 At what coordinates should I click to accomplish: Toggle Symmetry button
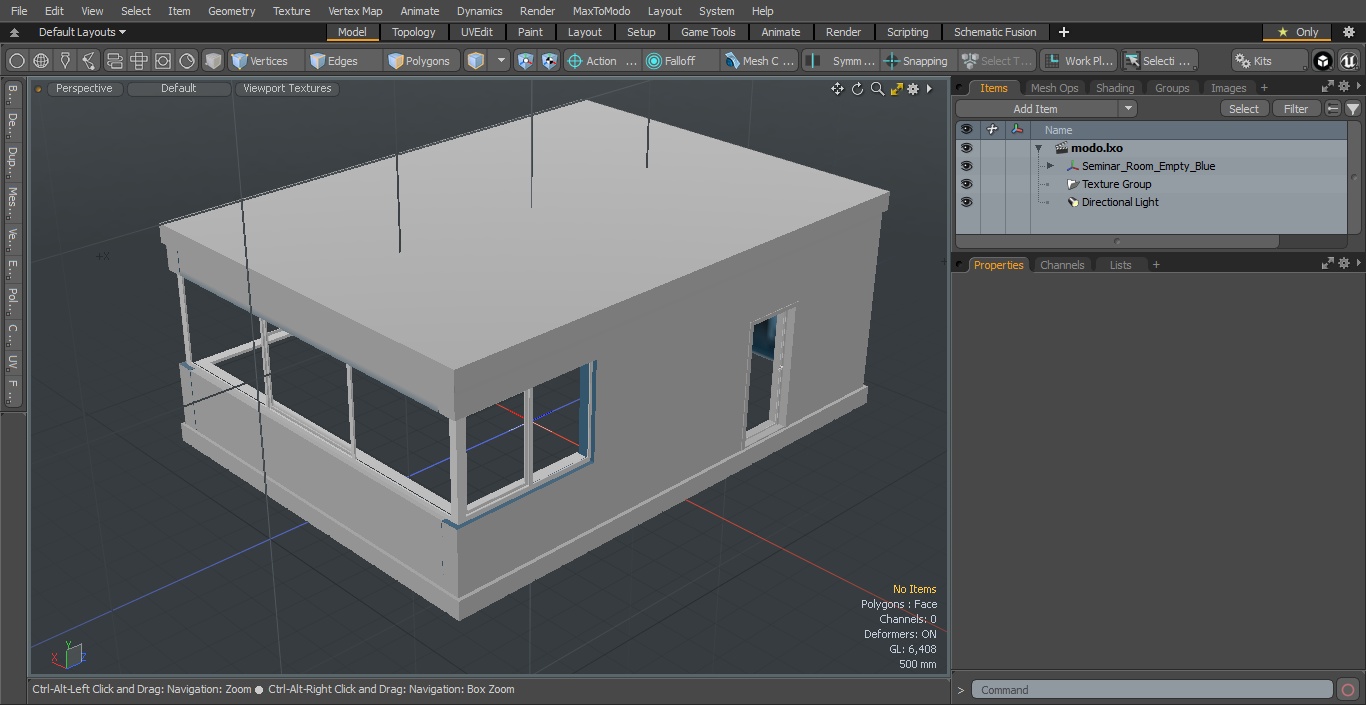[x=841, y=61]
